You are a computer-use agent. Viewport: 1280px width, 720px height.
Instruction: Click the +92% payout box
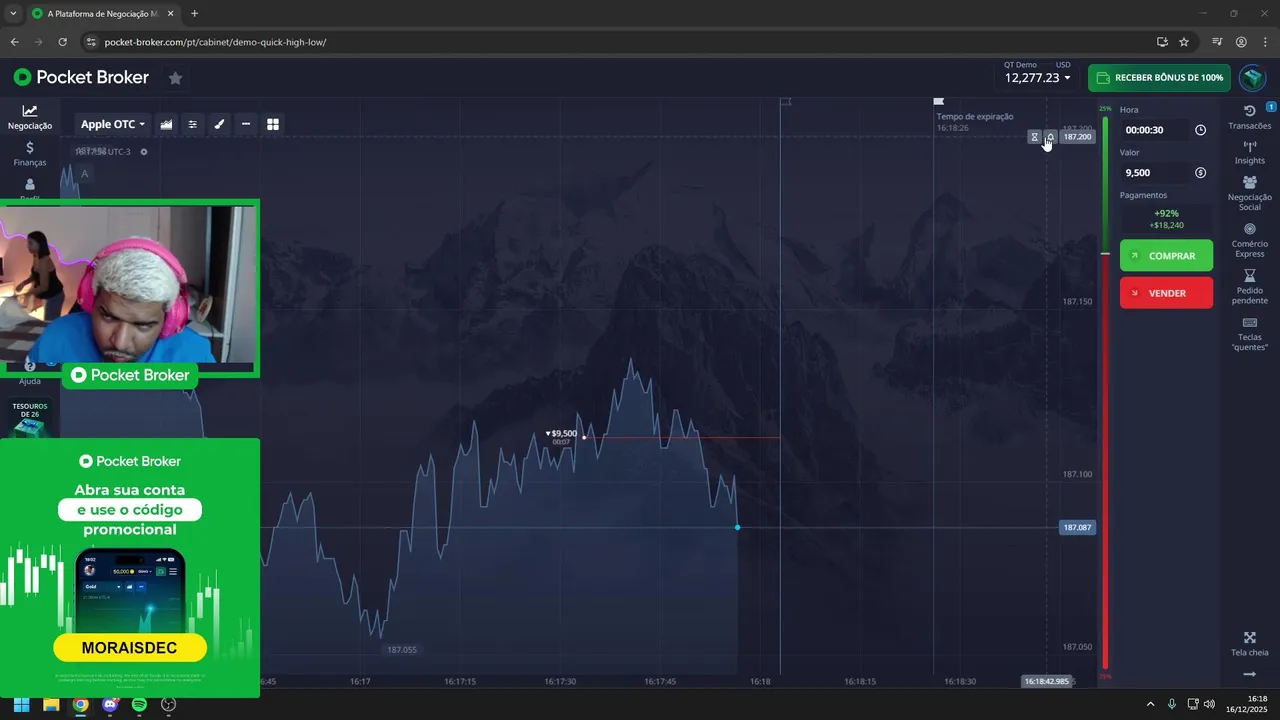pos(1166,219)
